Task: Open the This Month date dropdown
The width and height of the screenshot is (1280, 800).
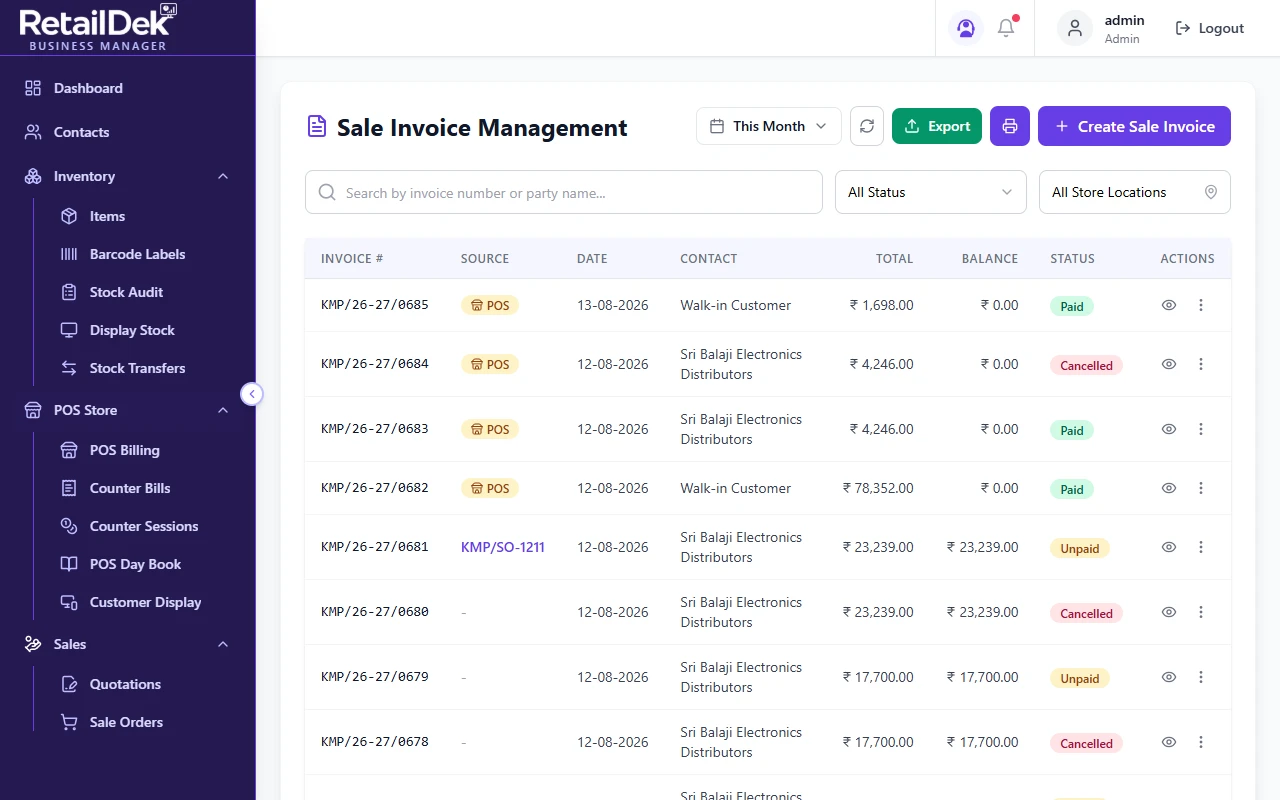Action: click(769, 126)
